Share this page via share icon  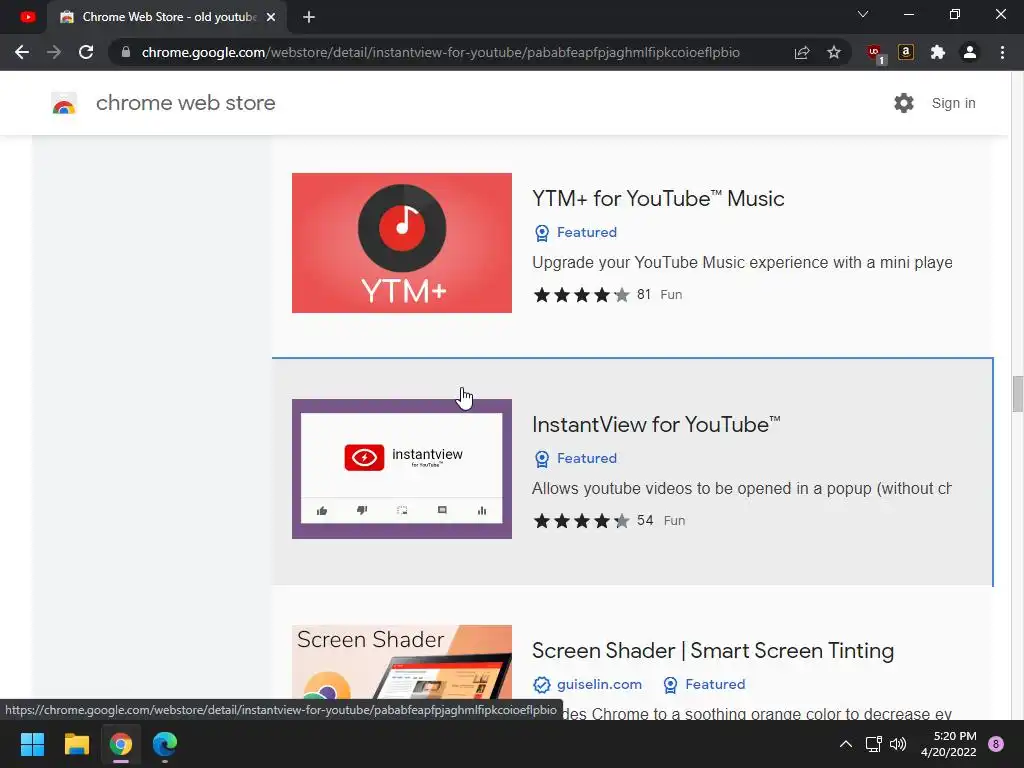802,52
